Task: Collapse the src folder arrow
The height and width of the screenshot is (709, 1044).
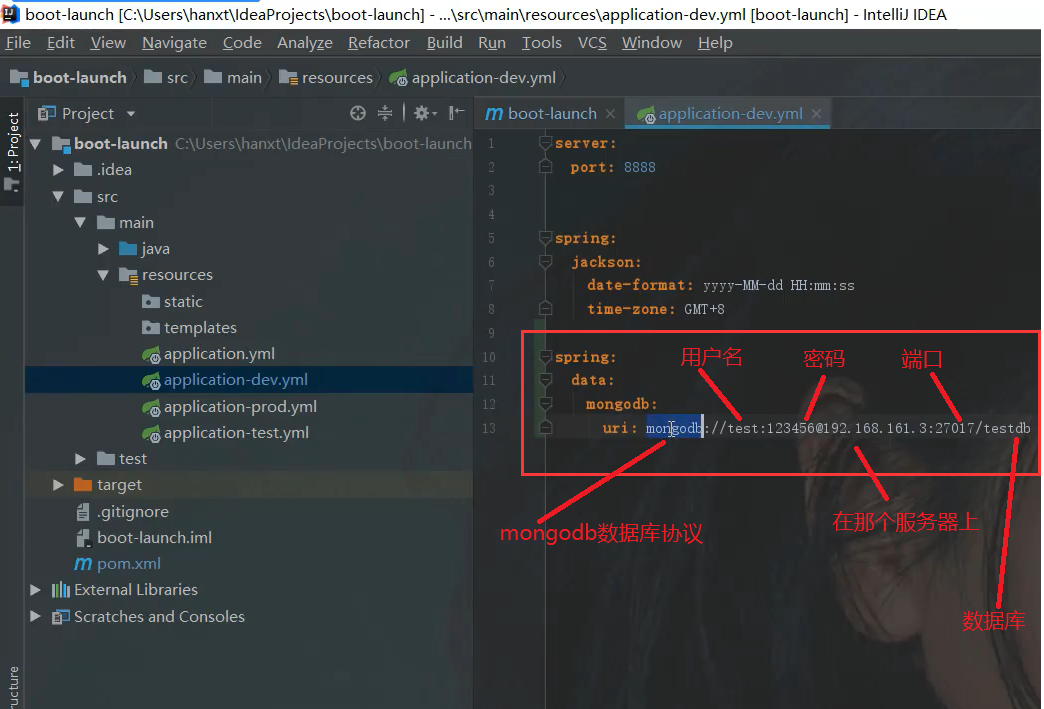Action: click(x=59, y=196)
